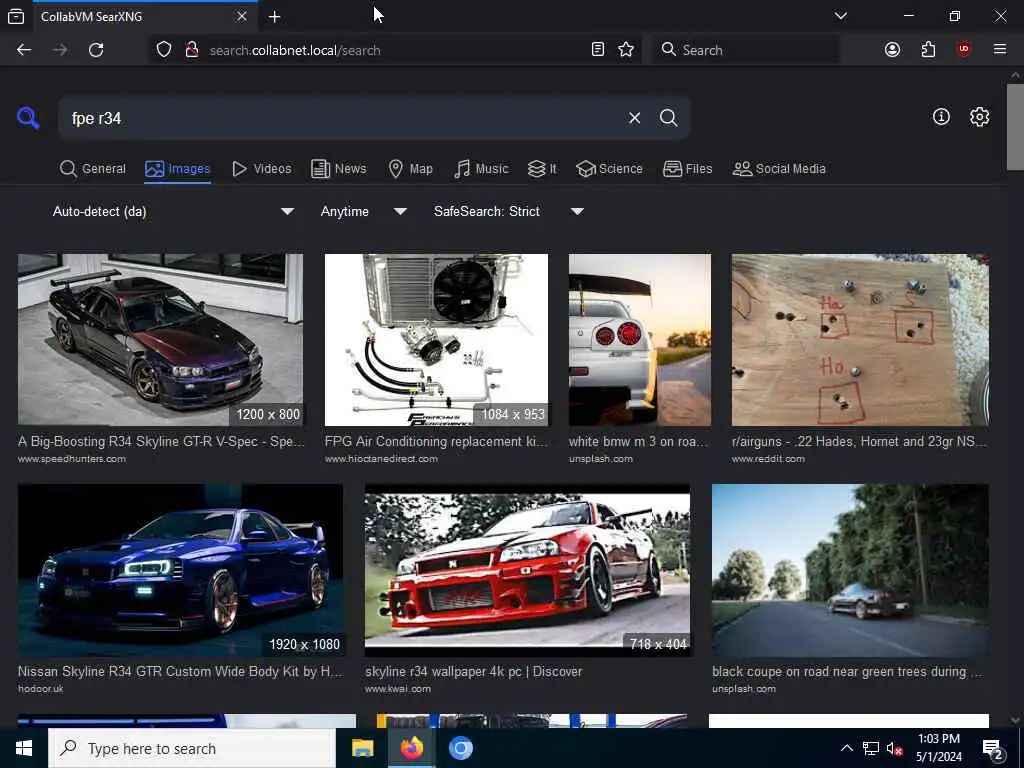Open the black coupe on road thumbnail
Image resolution: width=1024 pixels, height=768 pixels.
pos(850,570)
